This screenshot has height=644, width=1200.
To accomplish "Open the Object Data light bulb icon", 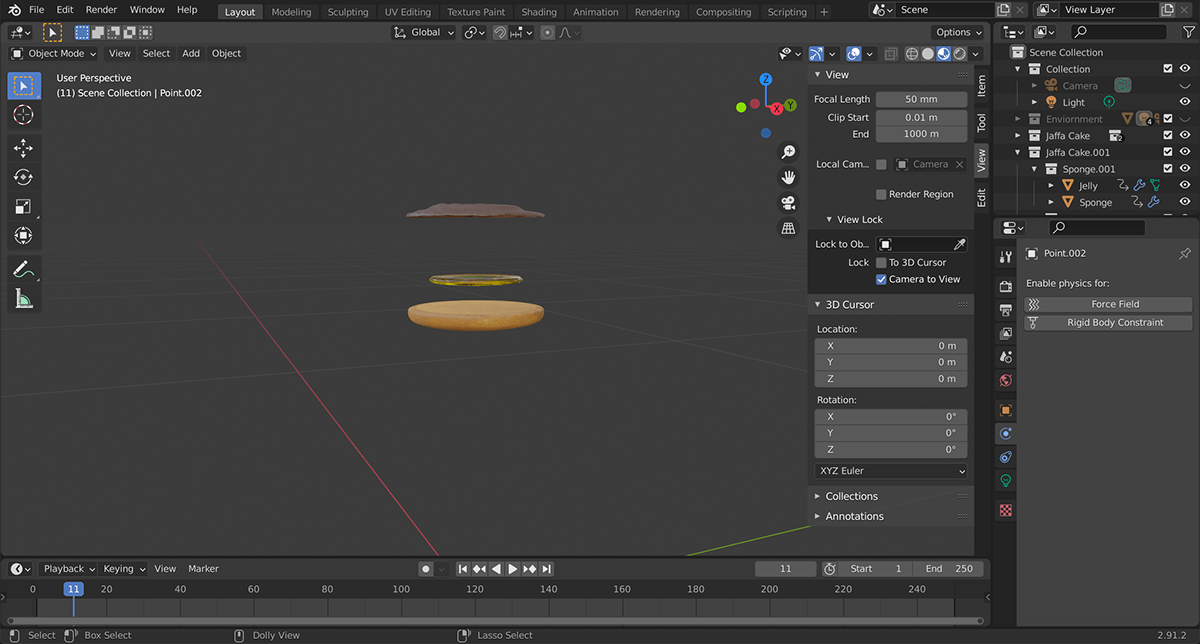I will 1006,481.
